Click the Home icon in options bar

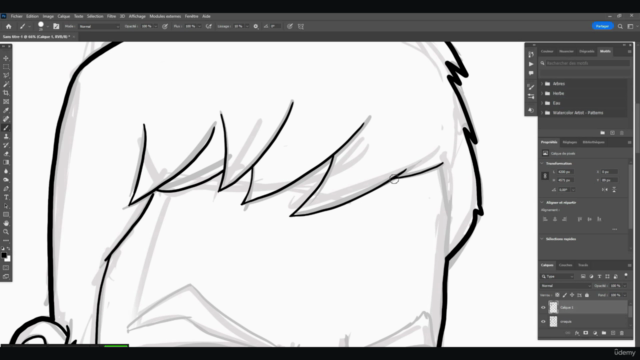point(9,27)
